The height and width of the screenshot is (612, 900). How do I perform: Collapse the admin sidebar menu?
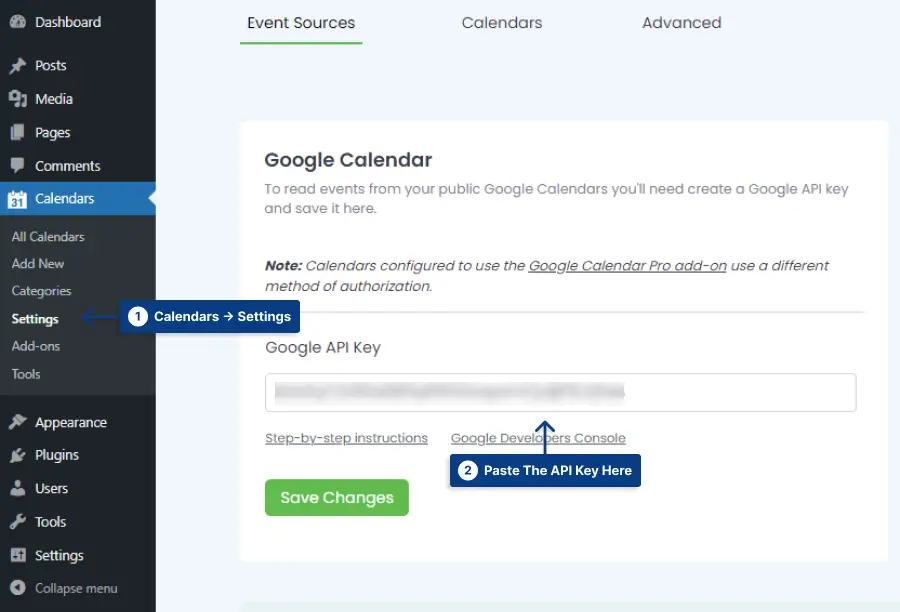coord(64,588)
